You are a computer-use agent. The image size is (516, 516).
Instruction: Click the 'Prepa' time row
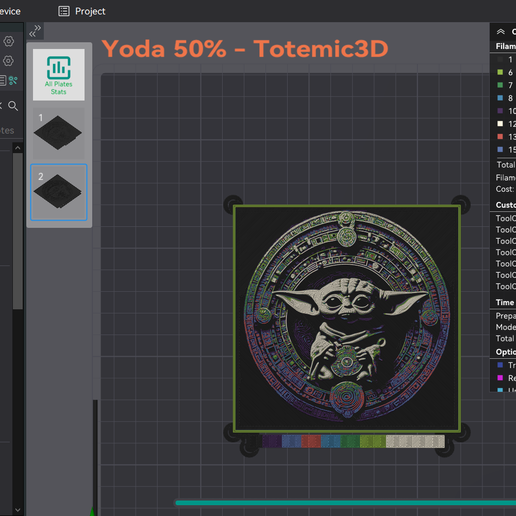(x=505, y=316)
